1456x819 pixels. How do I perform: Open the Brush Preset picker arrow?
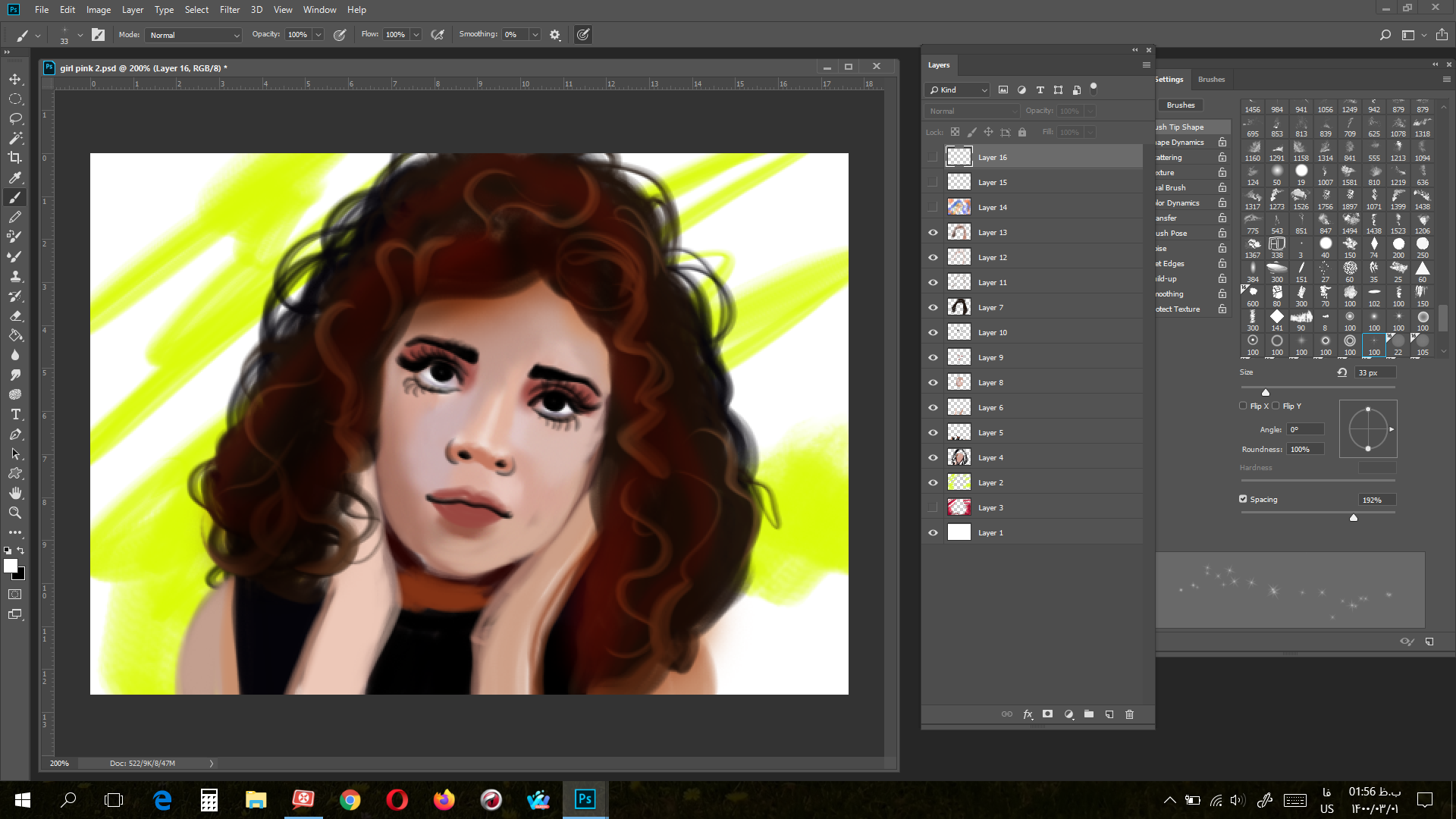80,35
